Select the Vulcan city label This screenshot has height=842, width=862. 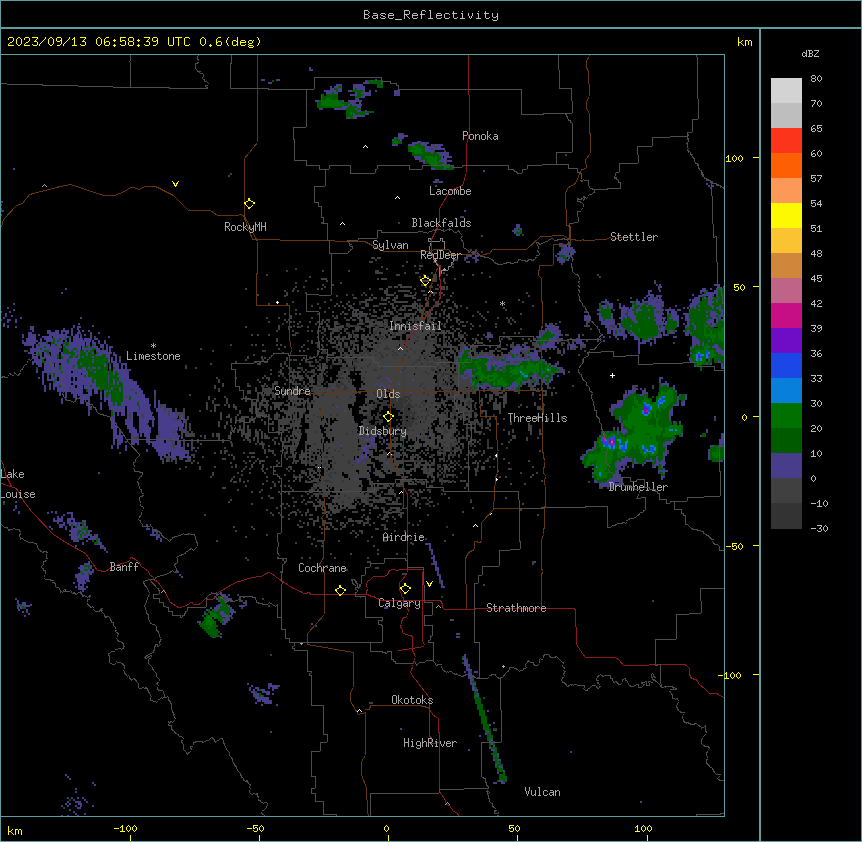(543, 792)
